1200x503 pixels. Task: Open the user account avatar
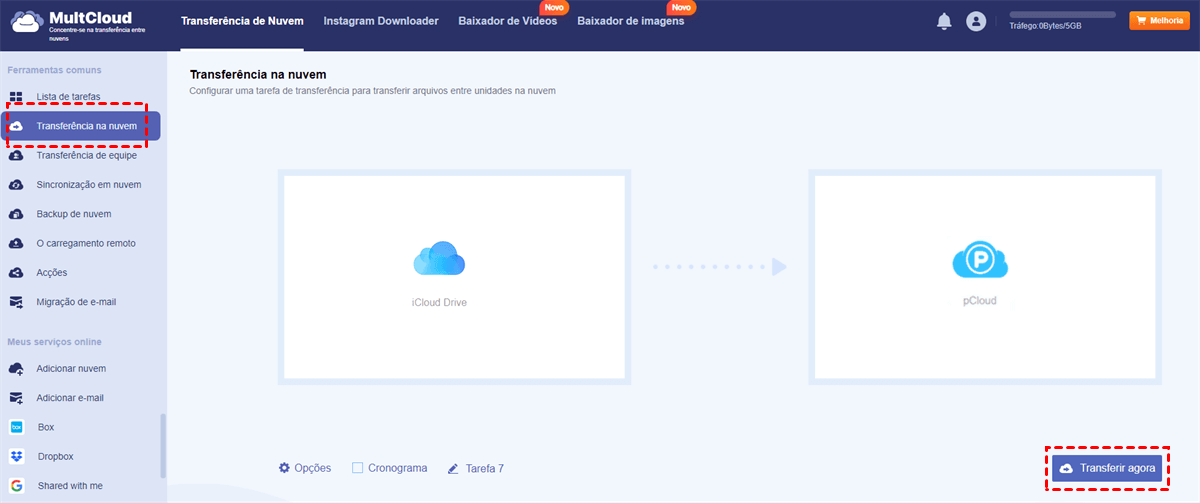pos(977,21)
